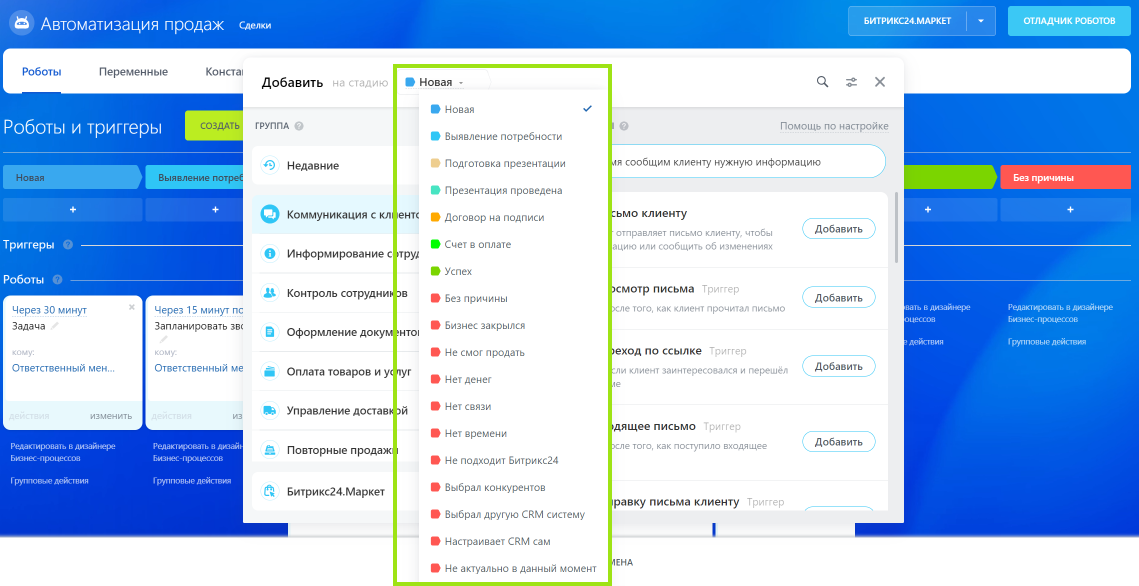Viewport: 1139px width, 586px height.
Task: Add the письмо клиенту robot
Action: coord(838,229)
